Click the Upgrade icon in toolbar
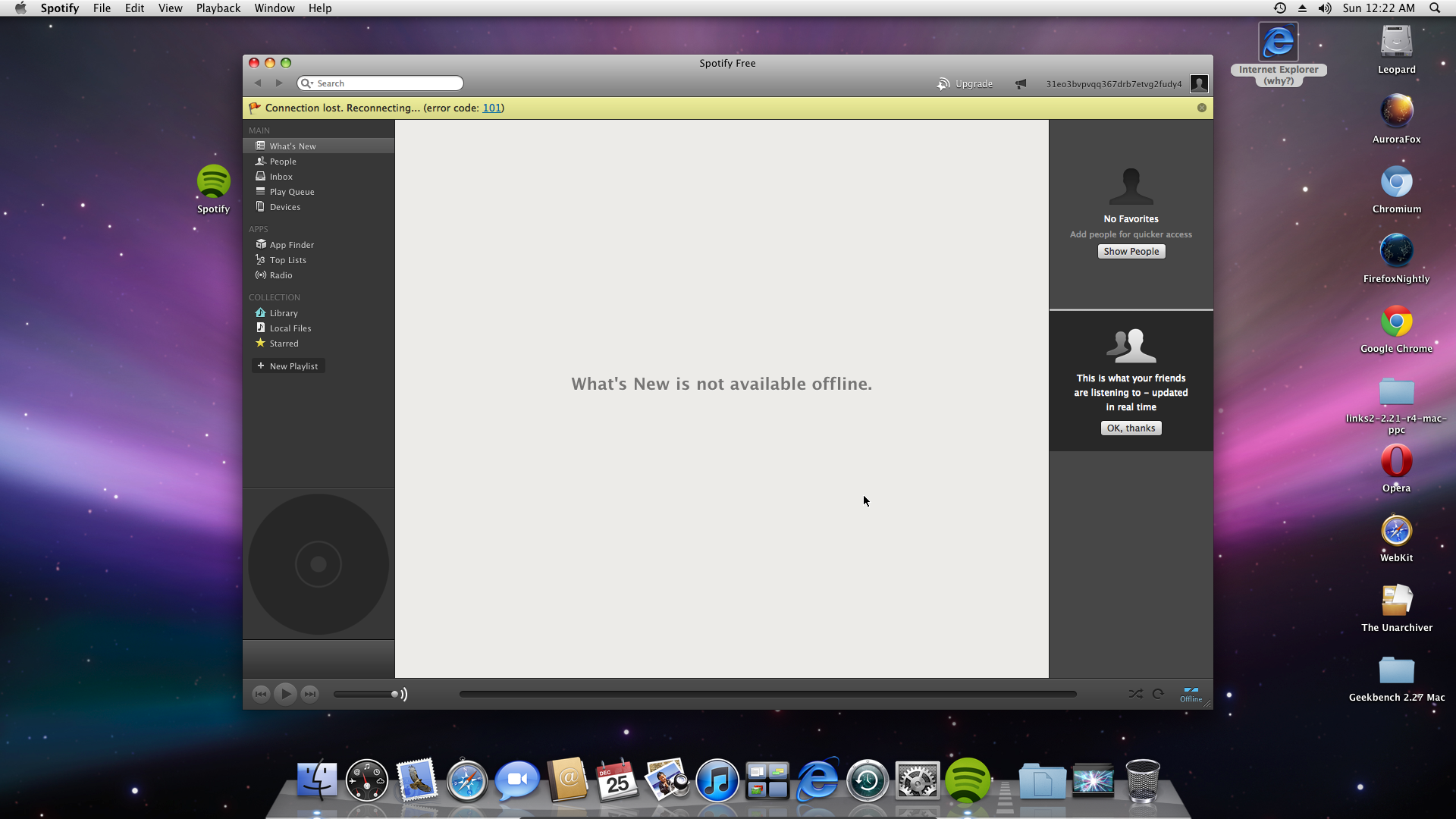Image resolution: width=1456 pixels, height=819 pixels. tap(943, 84)
